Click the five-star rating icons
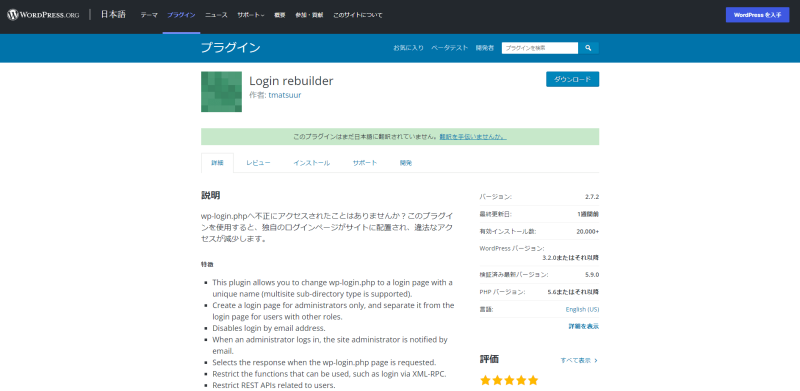 pyautogui.click(x=509, y=380)
